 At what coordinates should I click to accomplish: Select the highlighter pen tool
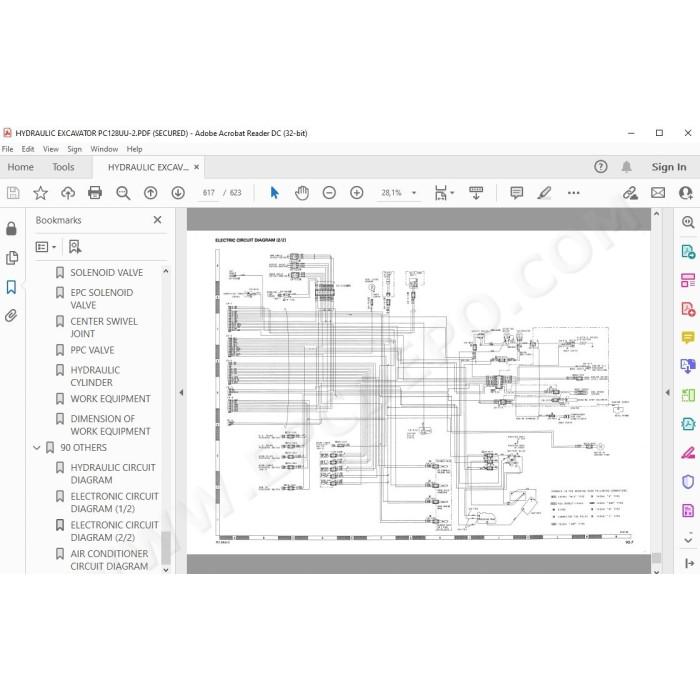coord(544,193)
